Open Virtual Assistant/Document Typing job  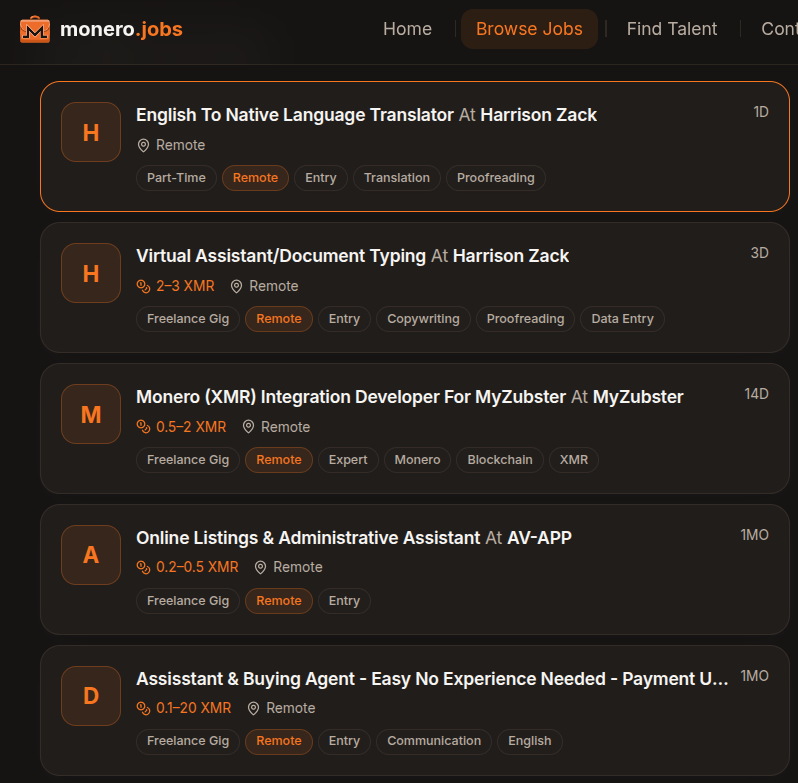coord(281,256)
